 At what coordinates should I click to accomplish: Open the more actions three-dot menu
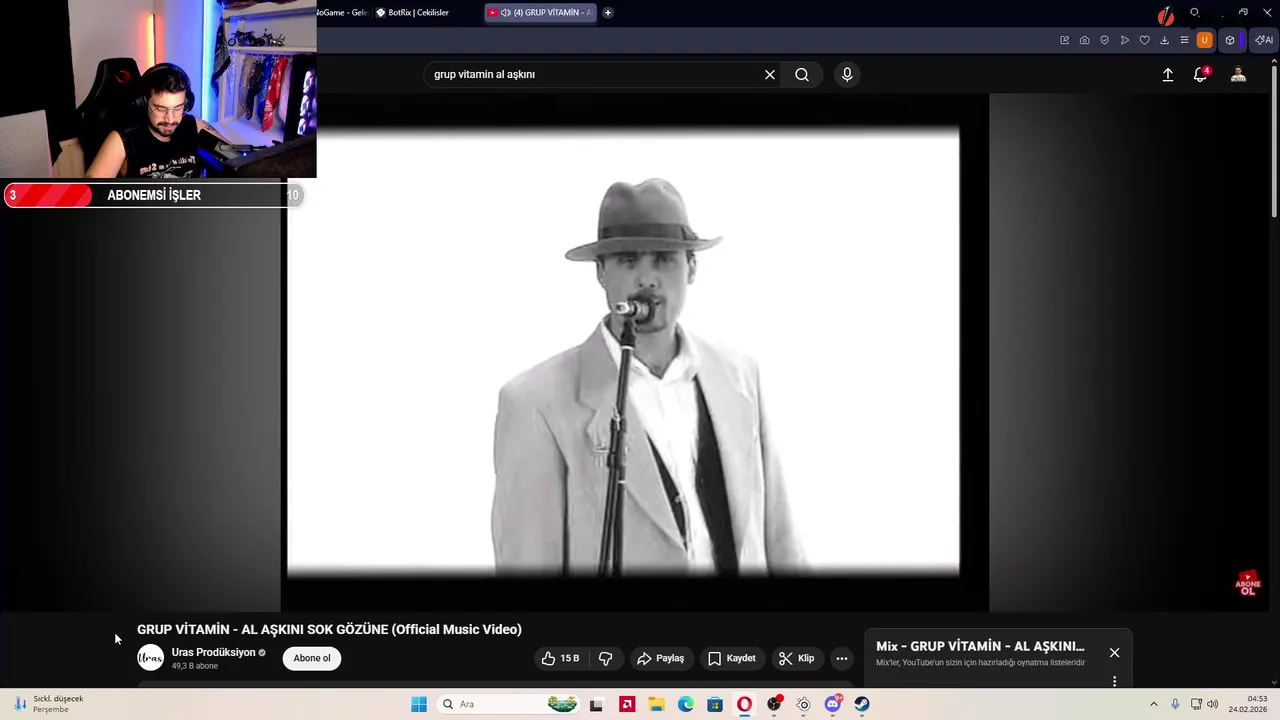click(842, 658)
